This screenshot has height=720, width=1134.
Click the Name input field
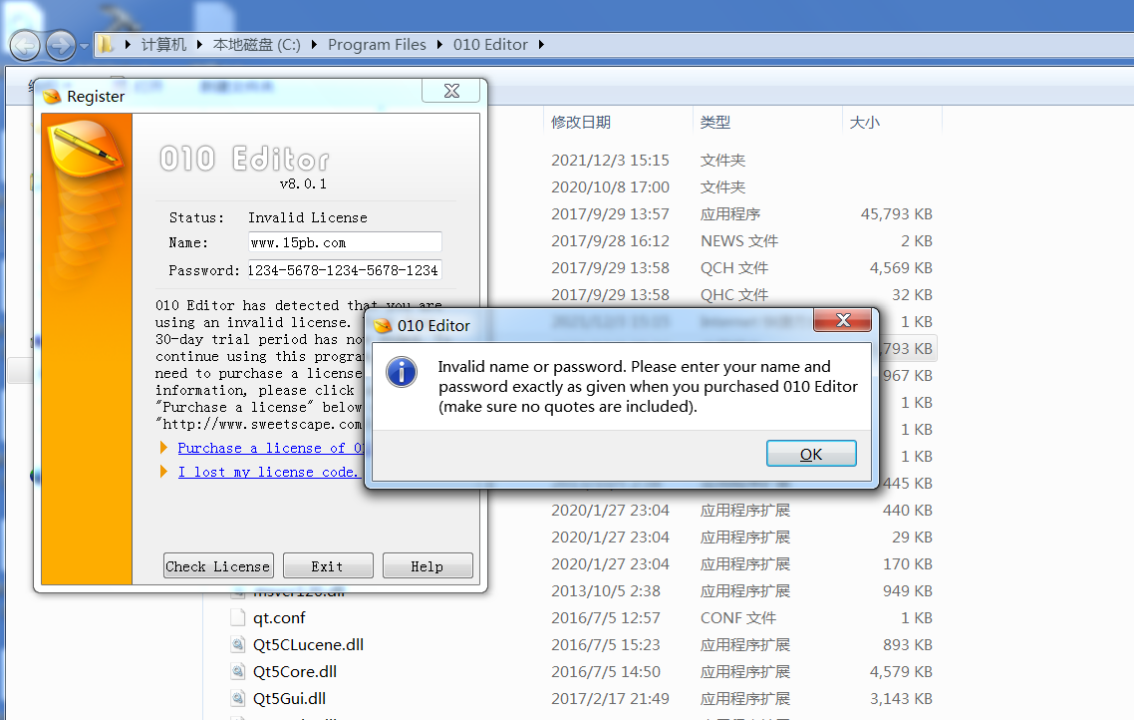click(344, 242)
